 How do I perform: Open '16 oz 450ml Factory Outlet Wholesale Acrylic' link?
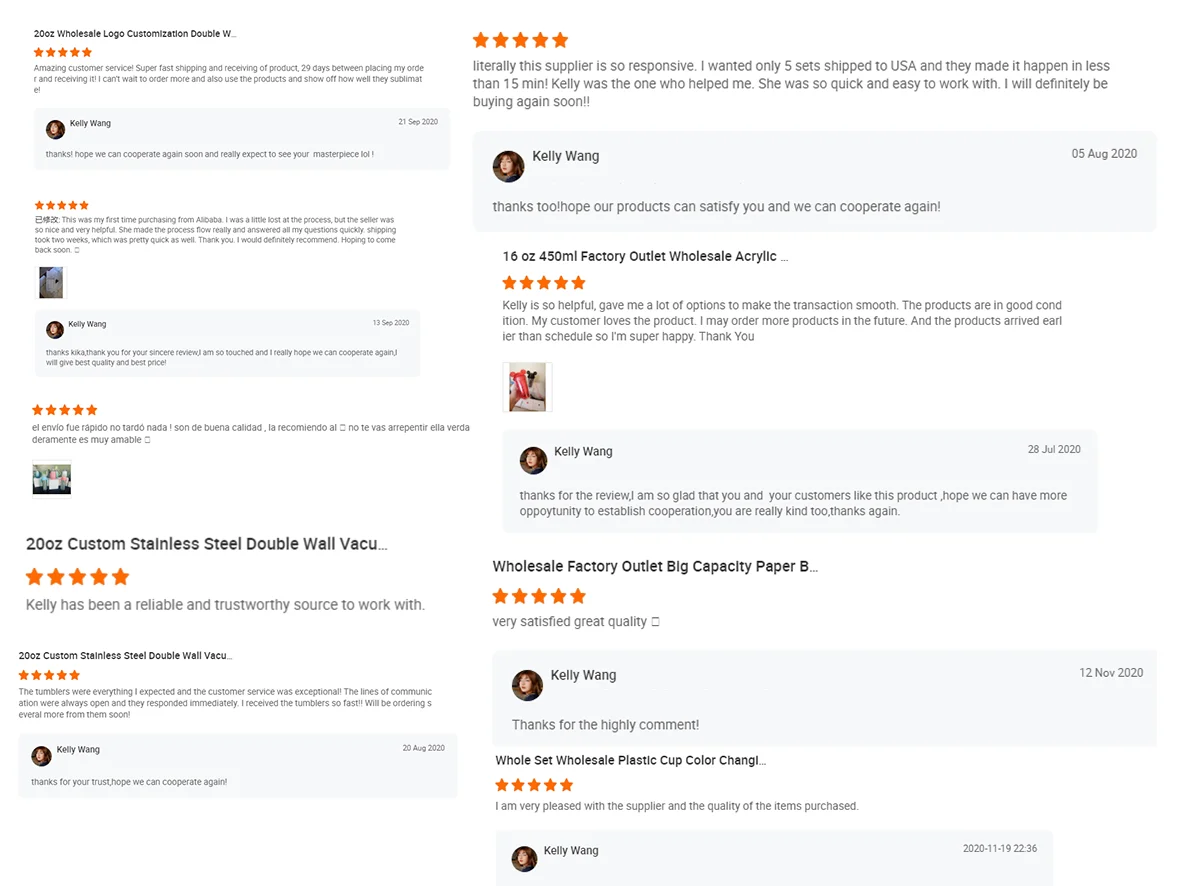point(645,257)
